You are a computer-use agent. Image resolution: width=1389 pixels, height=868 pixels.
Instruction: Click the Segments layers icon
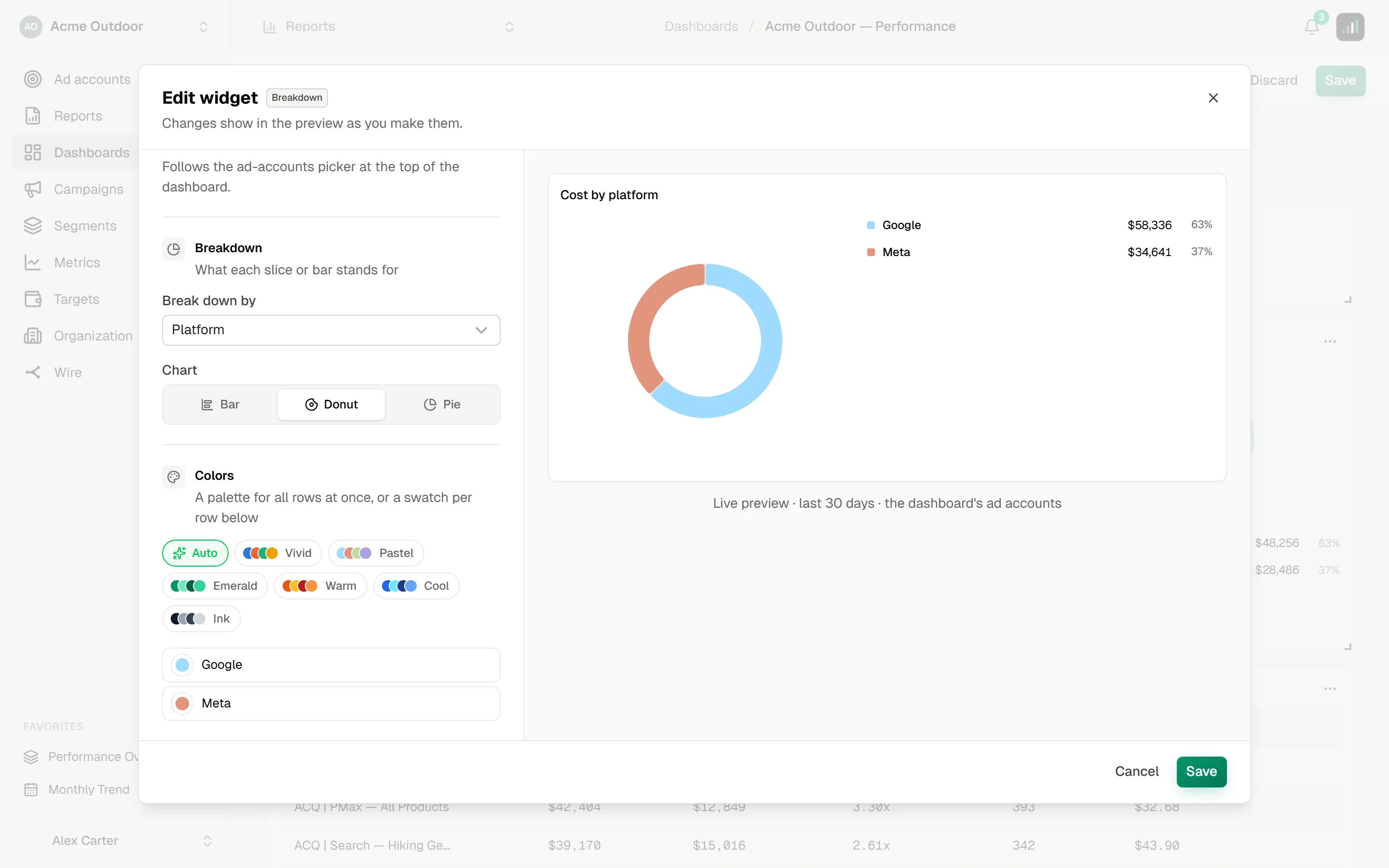point(33,226)
